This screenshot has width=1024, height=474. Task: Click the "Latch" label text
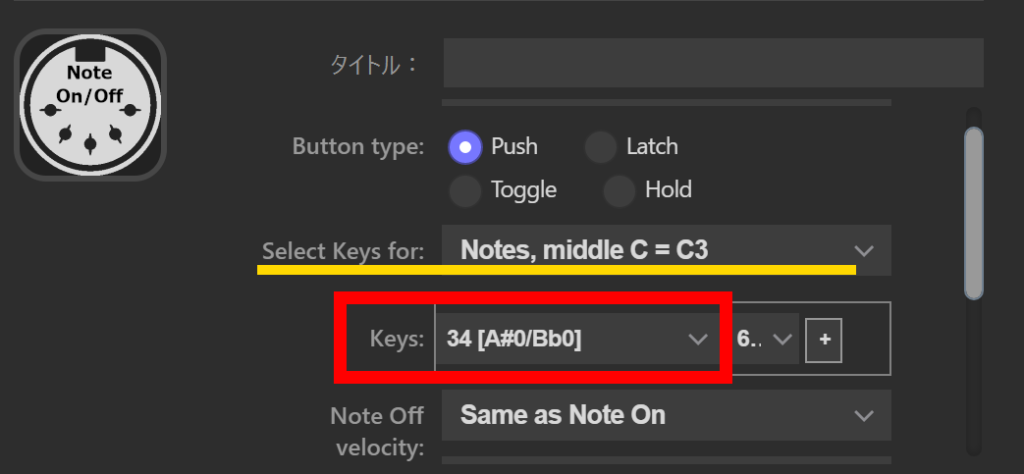(x=652, y=147)
